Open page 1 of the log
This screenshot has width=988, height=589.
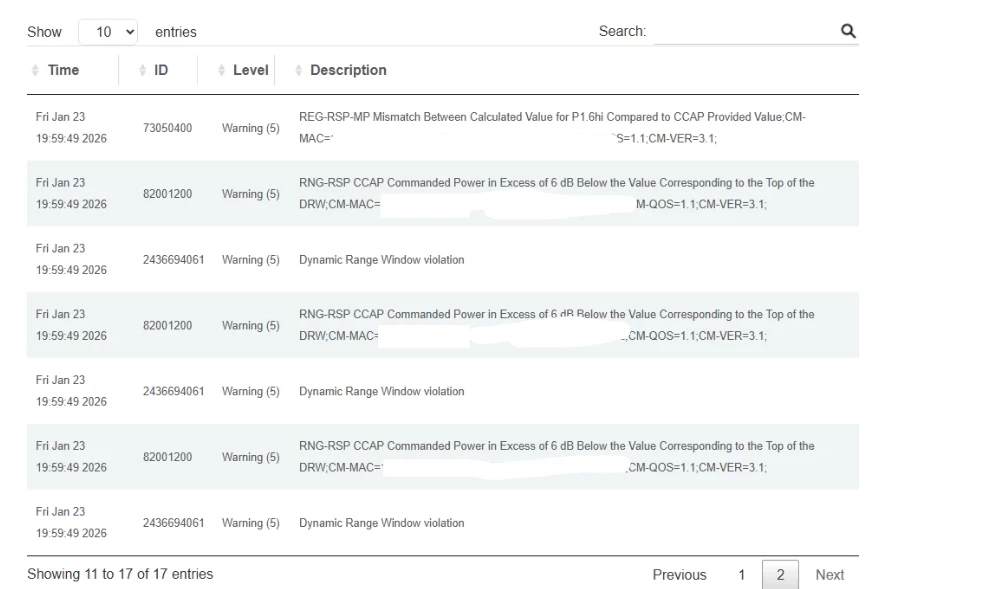point(741,575)
